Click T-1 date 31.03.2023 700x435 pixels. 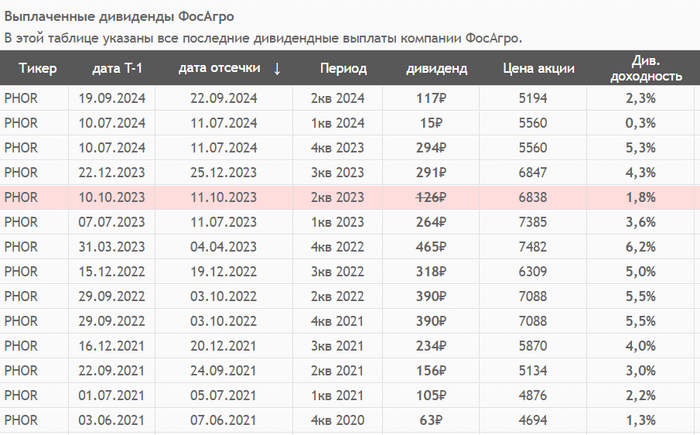click(x=112, y=247)
